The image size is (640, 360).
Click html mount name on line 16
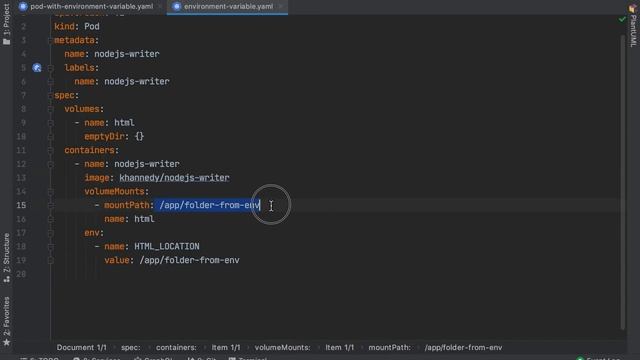[144, 219]
